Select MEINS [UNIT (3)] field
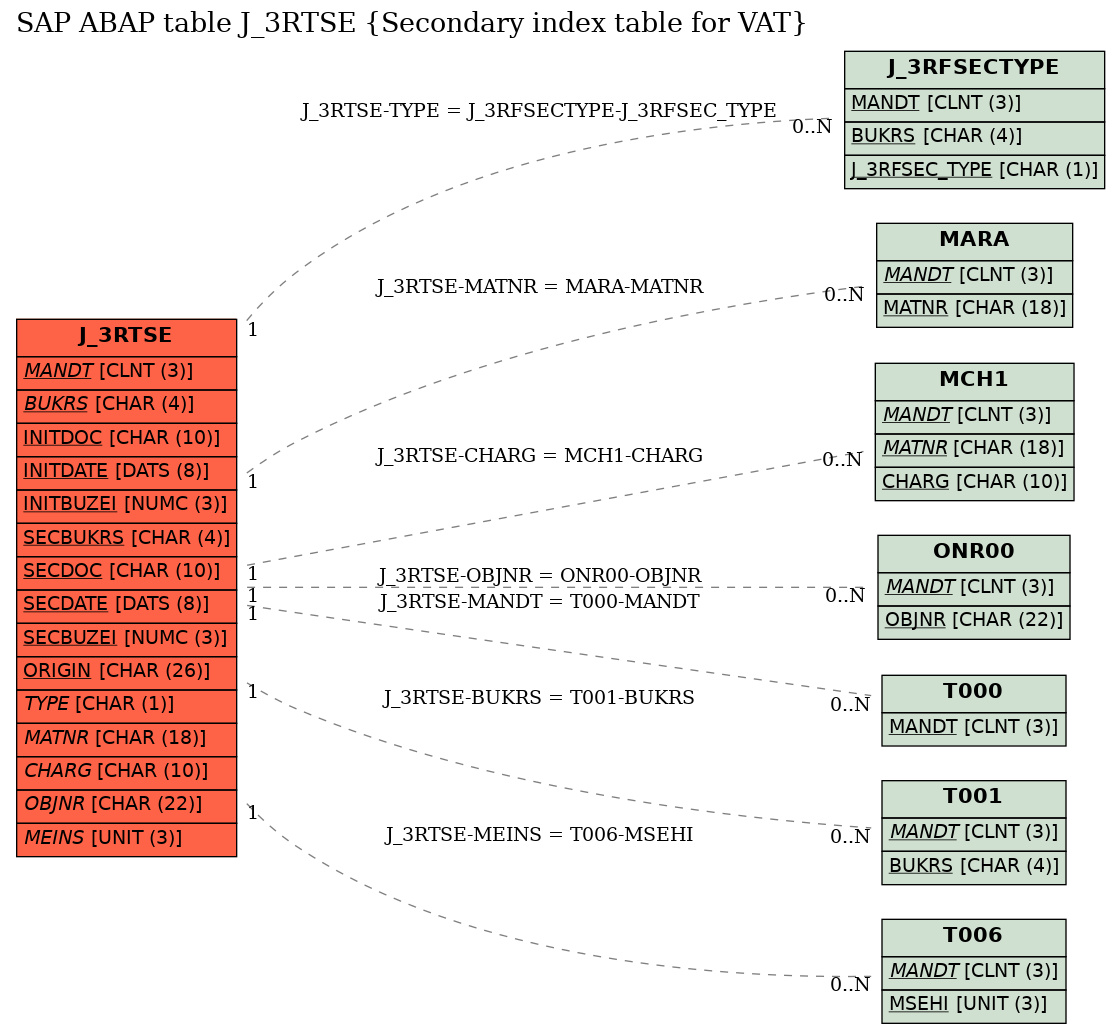 pyautogui.click(x=126, y=840)
